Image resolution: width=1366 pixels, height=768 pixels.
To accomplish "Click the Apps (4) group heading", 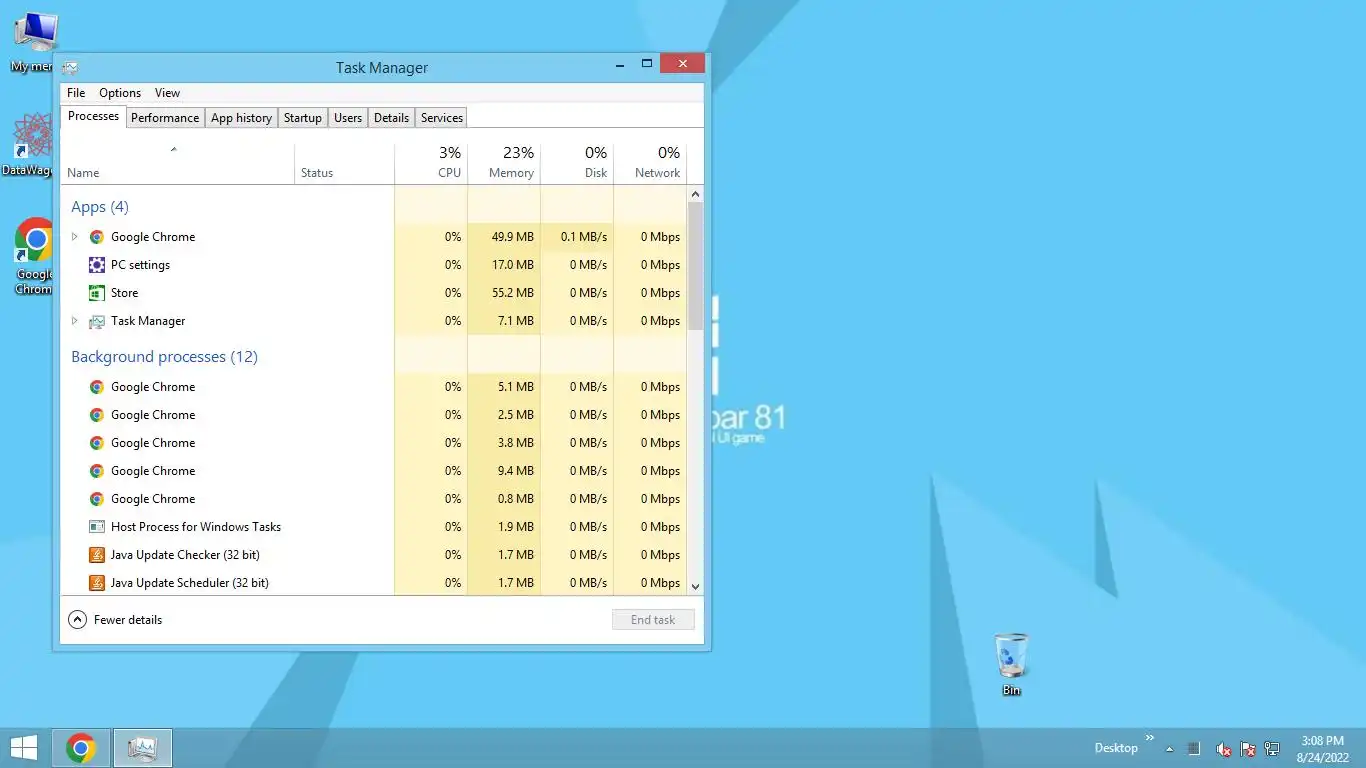I will (100, 207).
